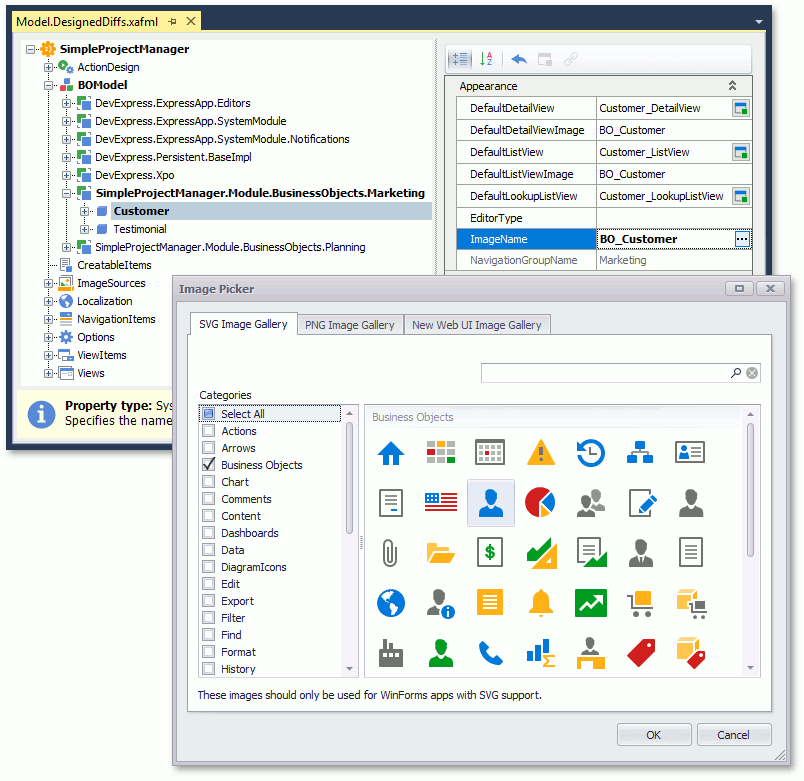Pick the yellow warning triangle image
Image resolution: width=804 pixels, height=781 pixels.
tap(540, 453)
